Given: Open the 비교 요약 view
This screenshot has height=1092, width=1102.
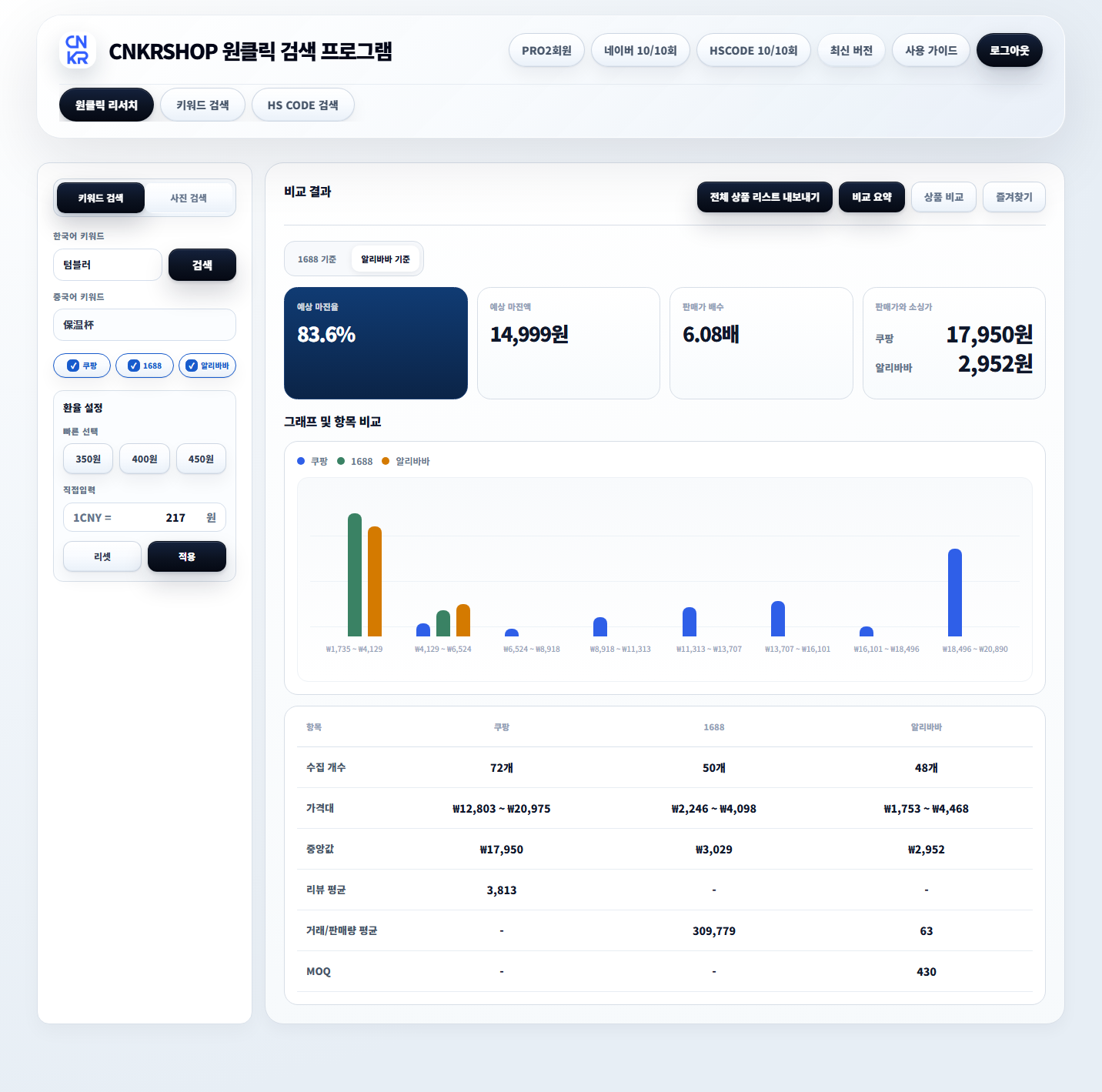Looking at the screenshot, I should [x=872, y=197].
